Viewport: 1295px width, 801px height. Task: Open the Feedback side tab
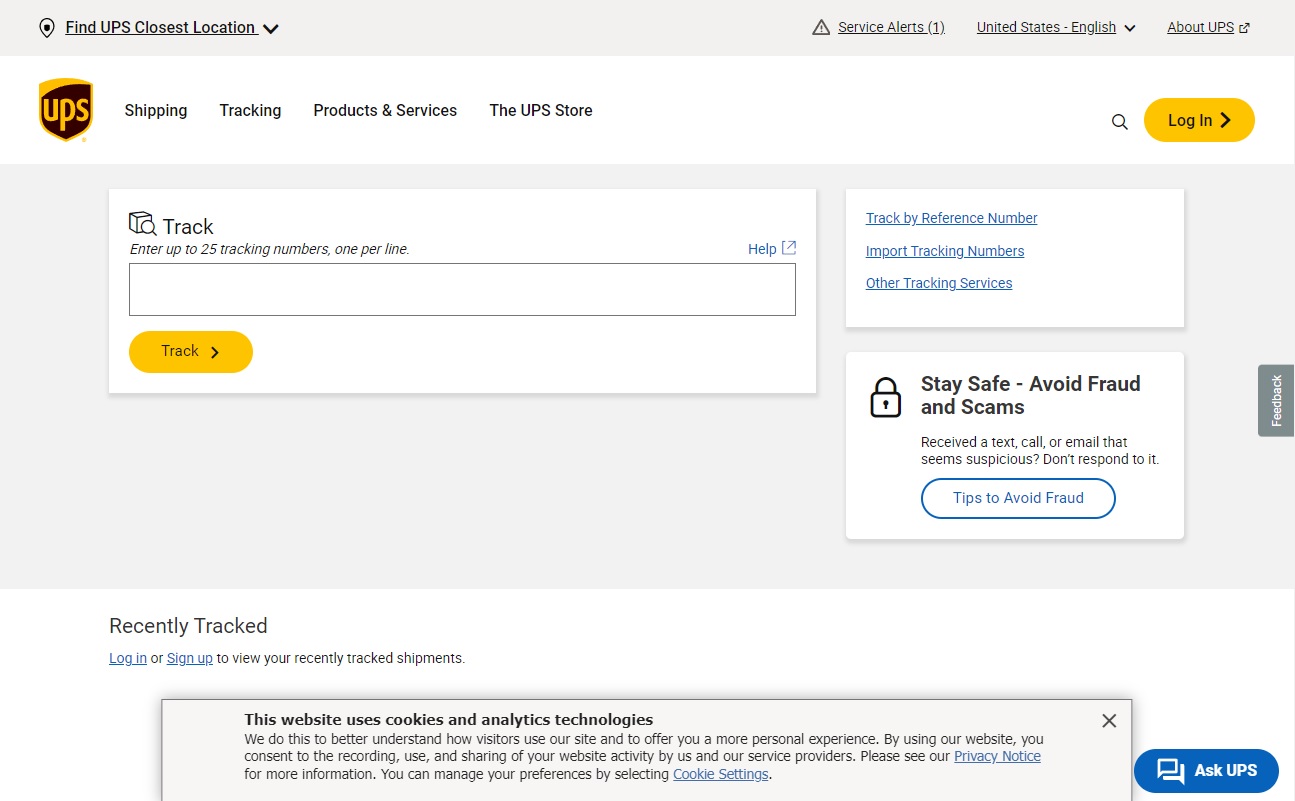pos(1276,400)
